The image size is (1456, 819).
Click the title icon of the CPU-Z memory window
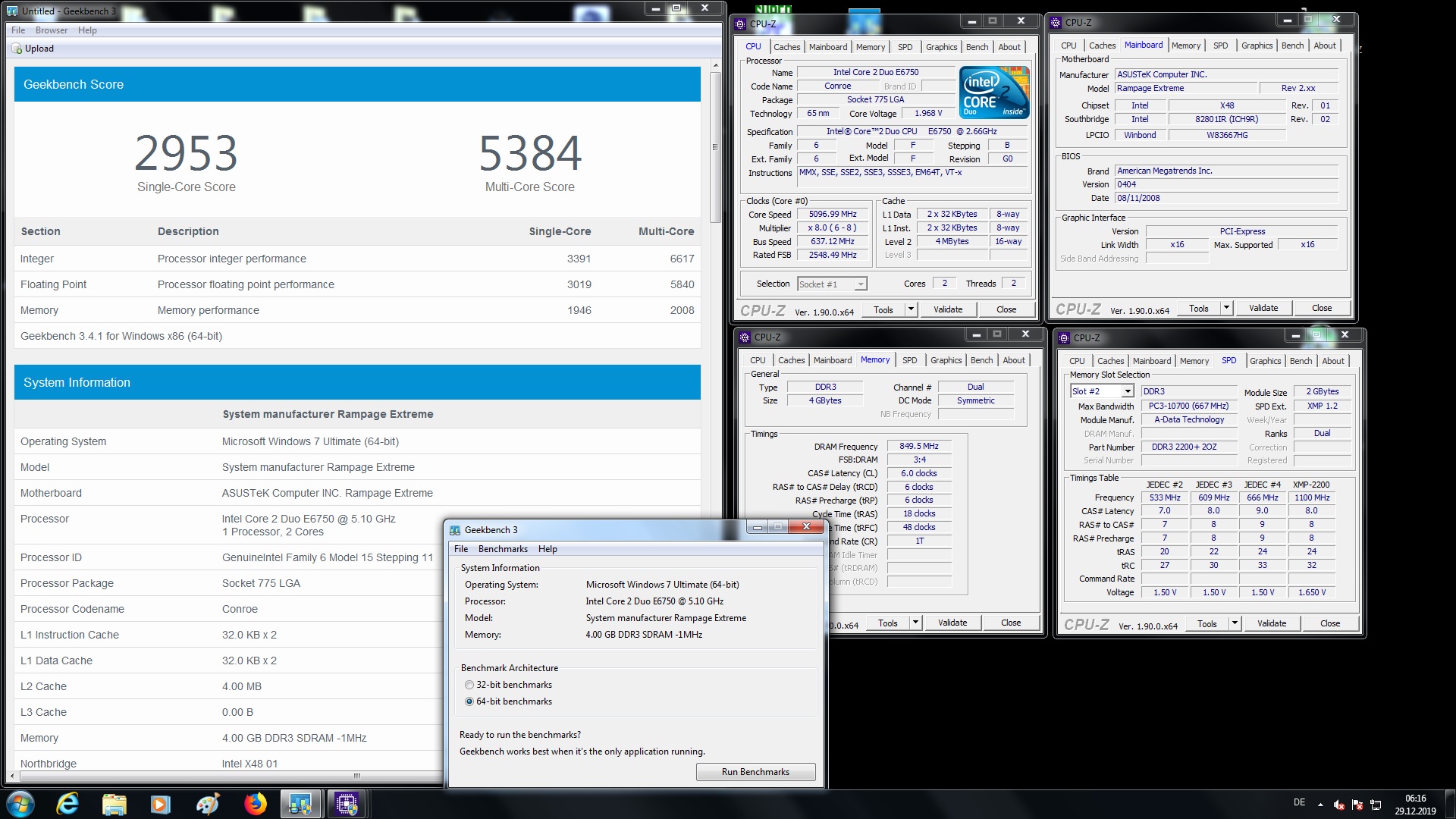click(x=745, y=337)
